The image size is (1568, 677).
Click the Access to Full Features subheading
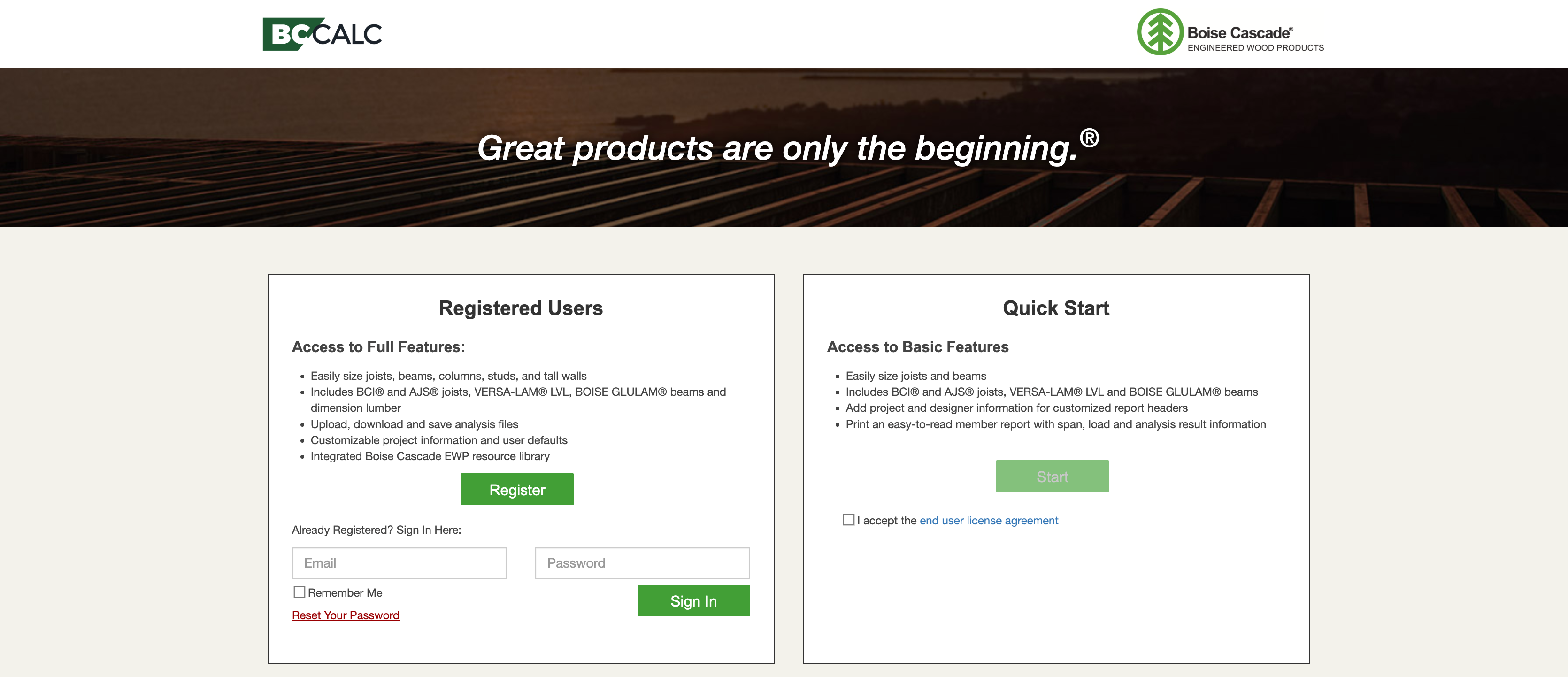(378, 347)
